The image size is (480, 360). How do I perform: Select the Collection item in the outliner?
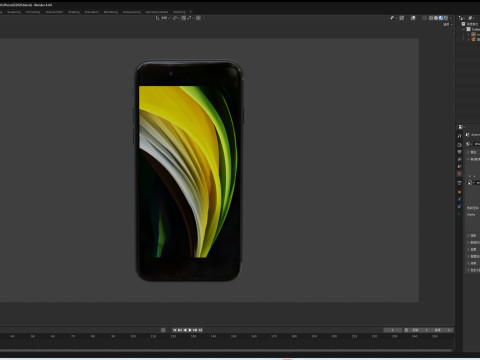click(x=474, y=29)
